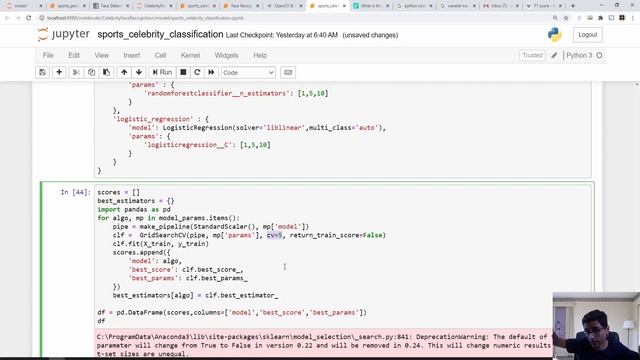640x360 pixels.
Task: Open the Widgets menu
Action: pos(226,55)
